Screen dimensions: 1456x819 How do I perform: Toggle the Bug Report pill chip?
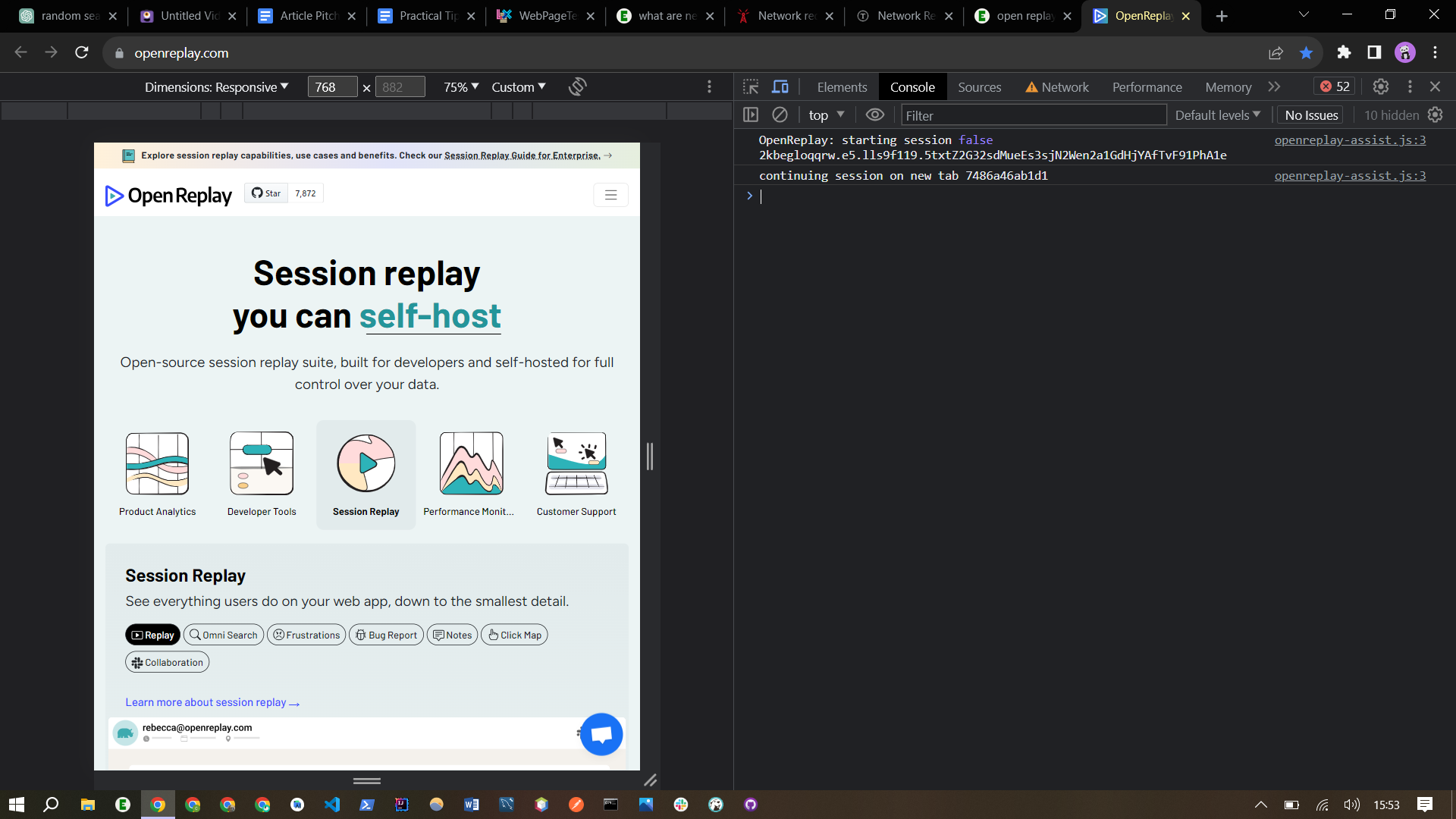(386, 635)
